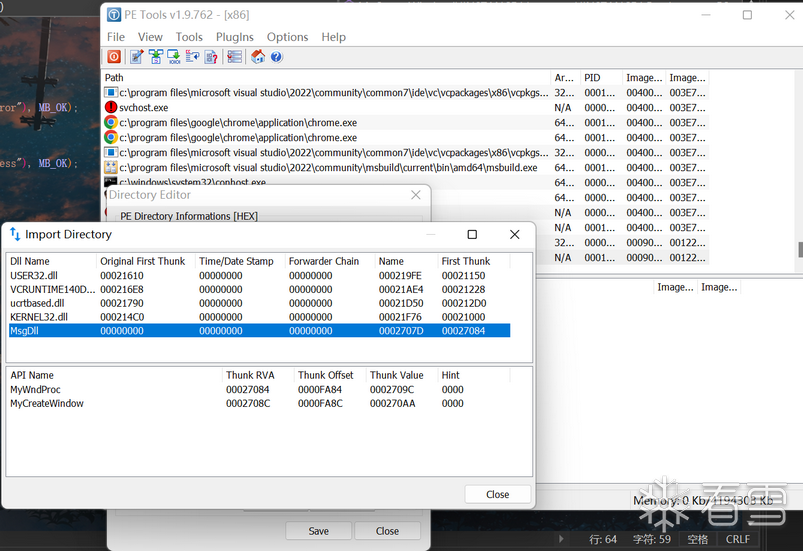Click the Time/Date Stamp column header

[240, 261]
